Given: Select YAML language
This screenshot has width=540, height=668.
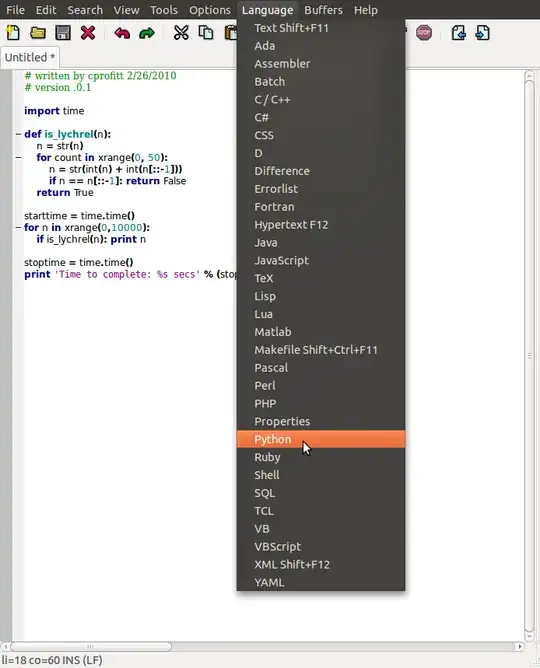Looking at the screenshot, I should tap(321, 582).
